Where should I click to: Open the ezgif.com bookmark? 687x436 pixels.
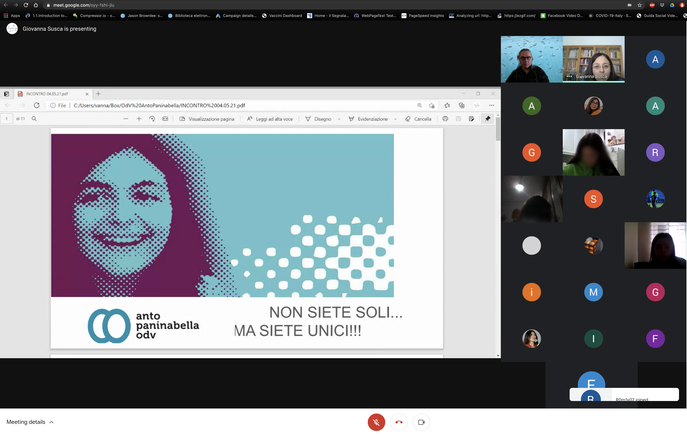coord(516,15)
